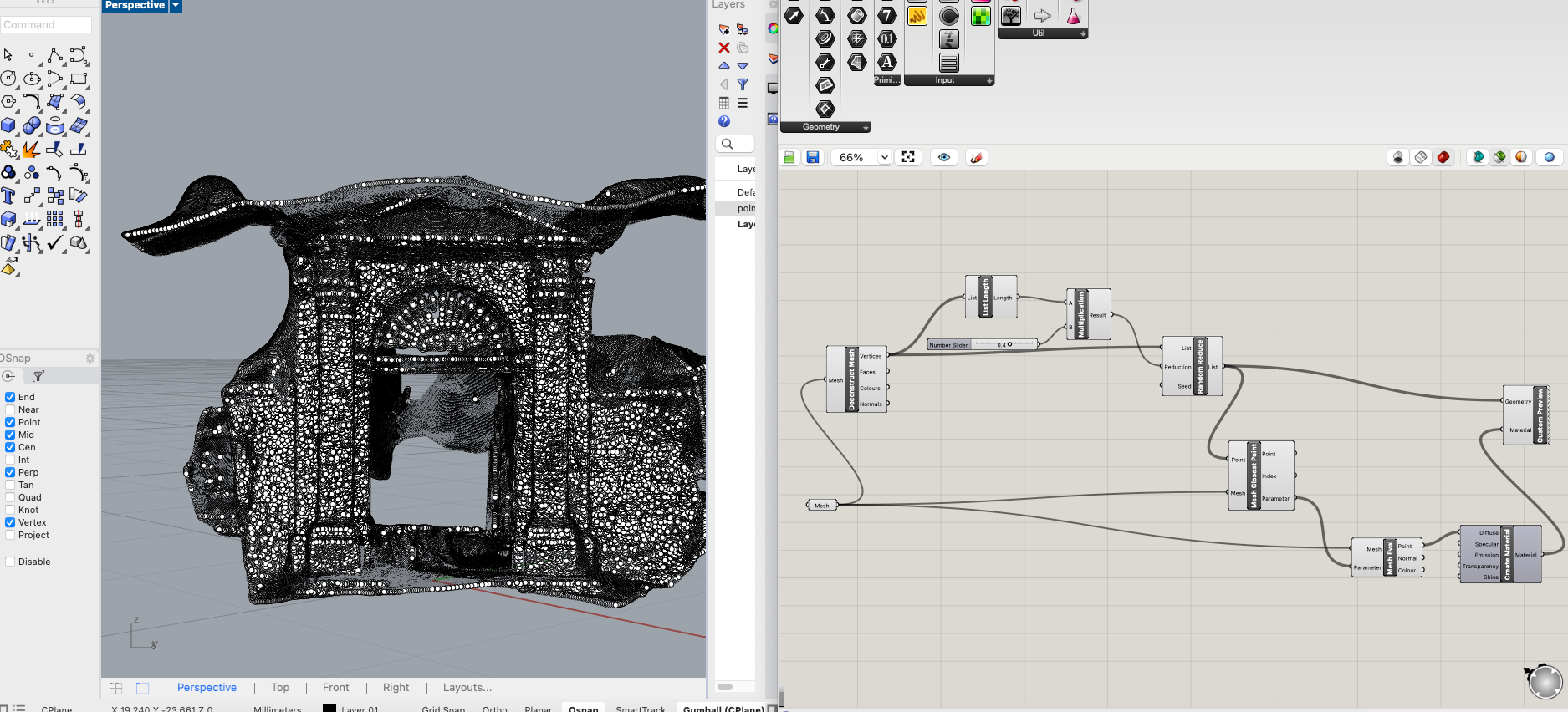Image resolution: width=1568 pixels, height=712 pixels.
Task: Save the Grasshopper document with floppy icon
Action: 813,157
